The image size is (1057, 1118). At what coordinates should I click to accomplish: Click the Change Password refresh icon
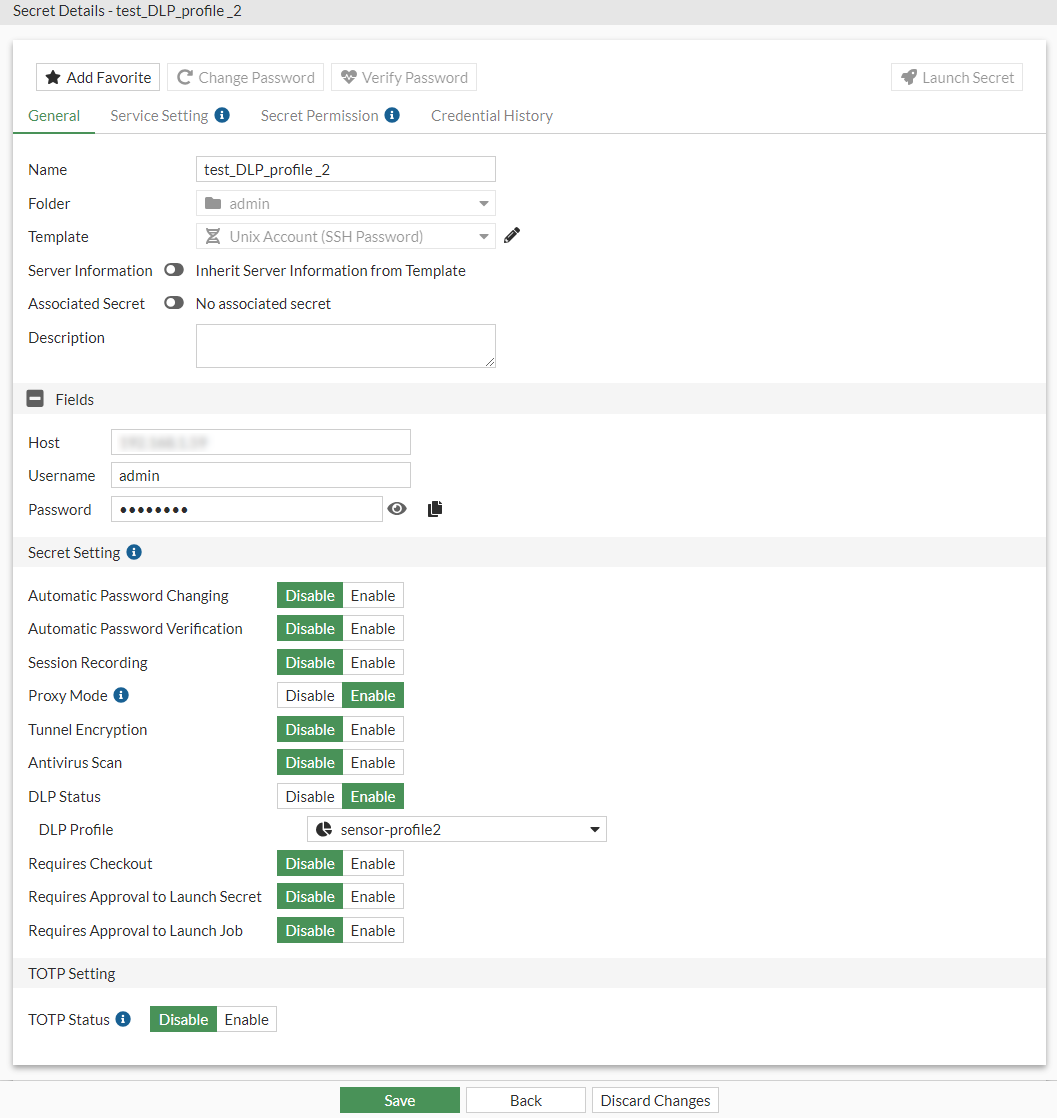[184, 76]
